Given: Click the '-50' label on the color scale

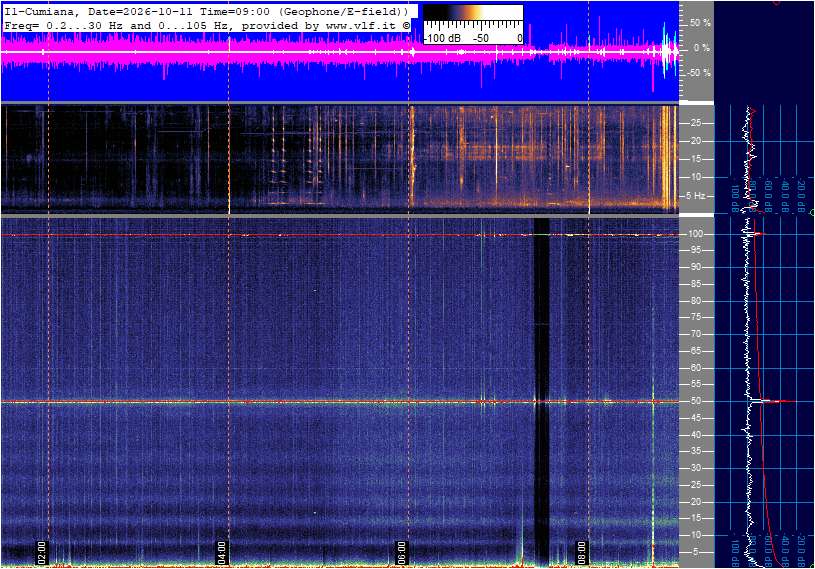Looking at the screenshot, I should [x=481, y=38].
